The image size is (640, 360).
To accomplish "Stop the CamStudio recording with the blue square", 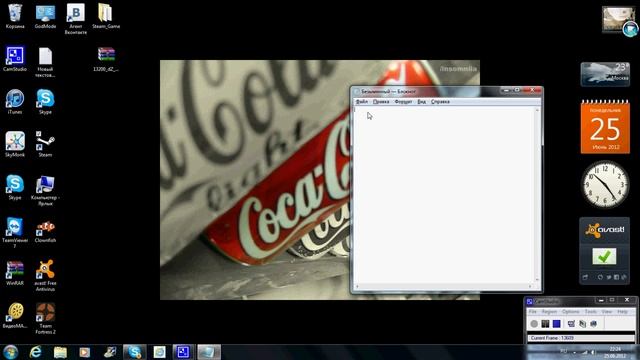I will [x=557, y=324].
